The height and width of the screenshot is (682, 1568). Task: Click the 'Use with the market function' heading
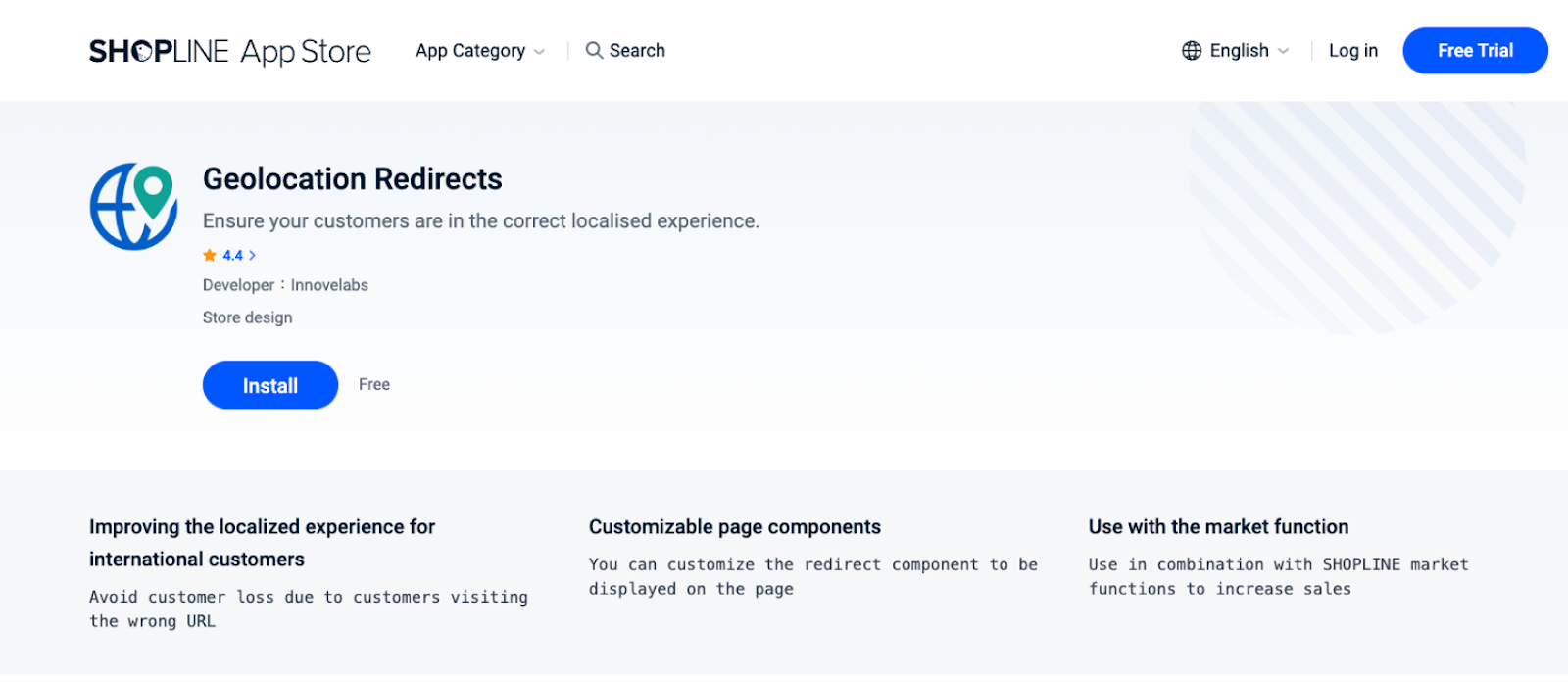(1218, 527)
